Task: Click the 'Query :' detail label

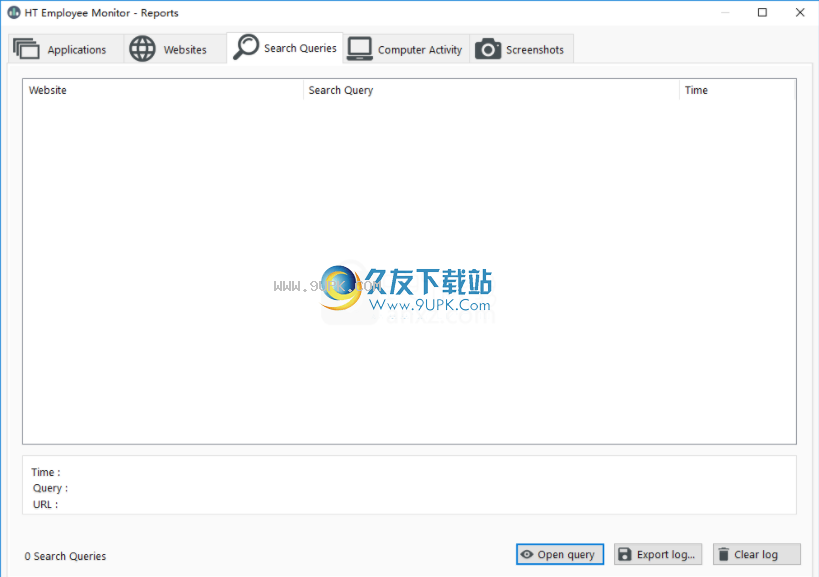Action: tap(50, 488)
